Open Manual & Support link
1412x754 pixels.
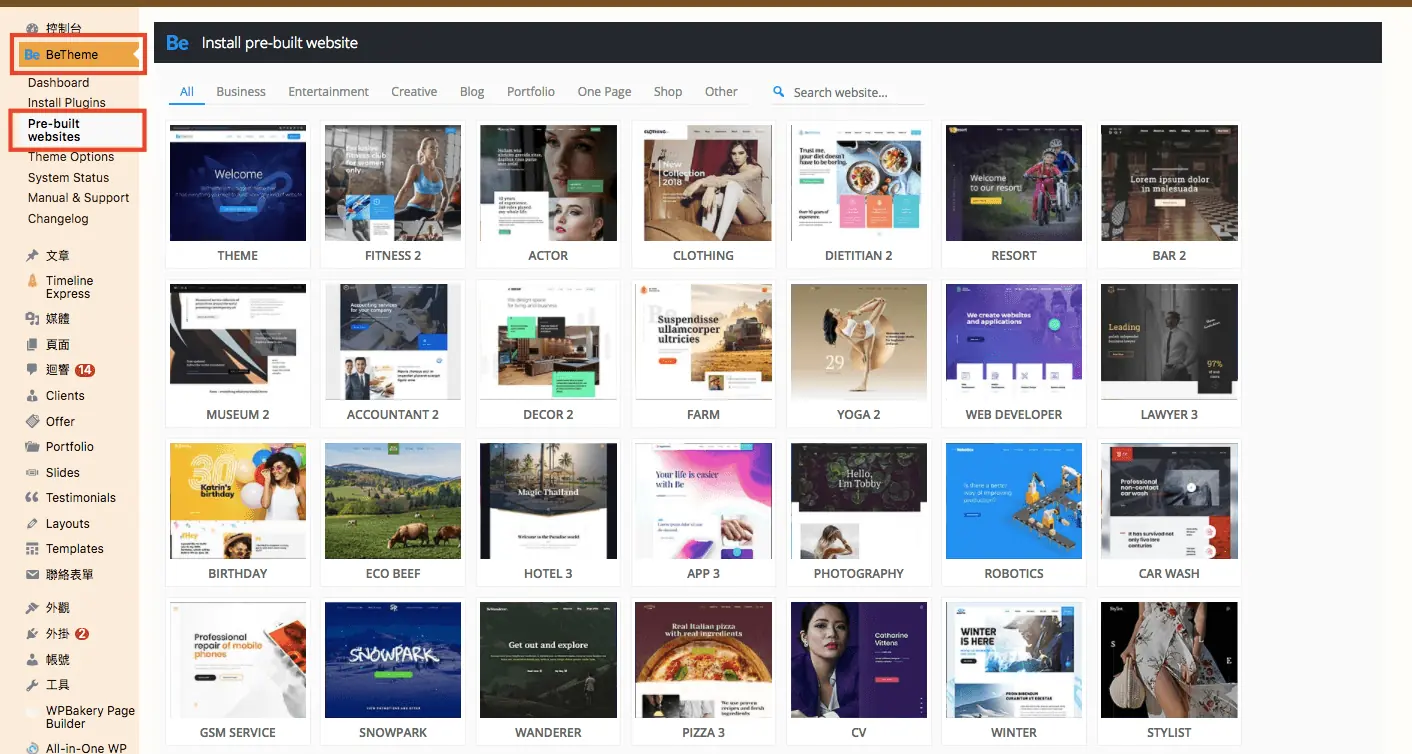[79, 198]
